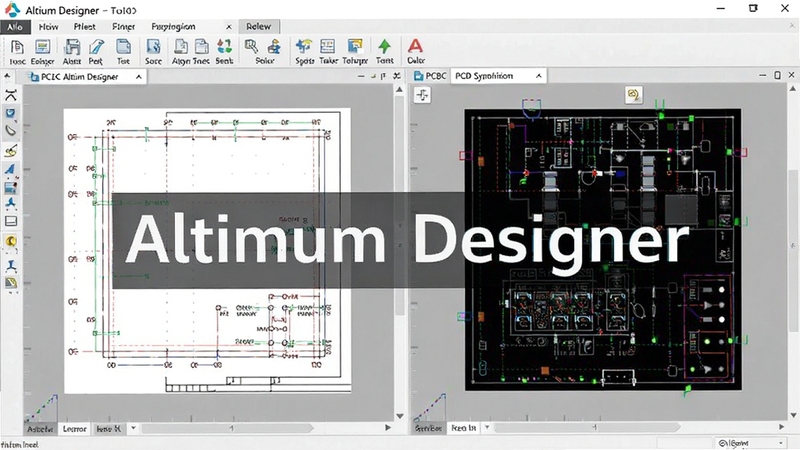Minimize the left schematic document pane
Screen dimensions: 800x450
coord(361,77)
